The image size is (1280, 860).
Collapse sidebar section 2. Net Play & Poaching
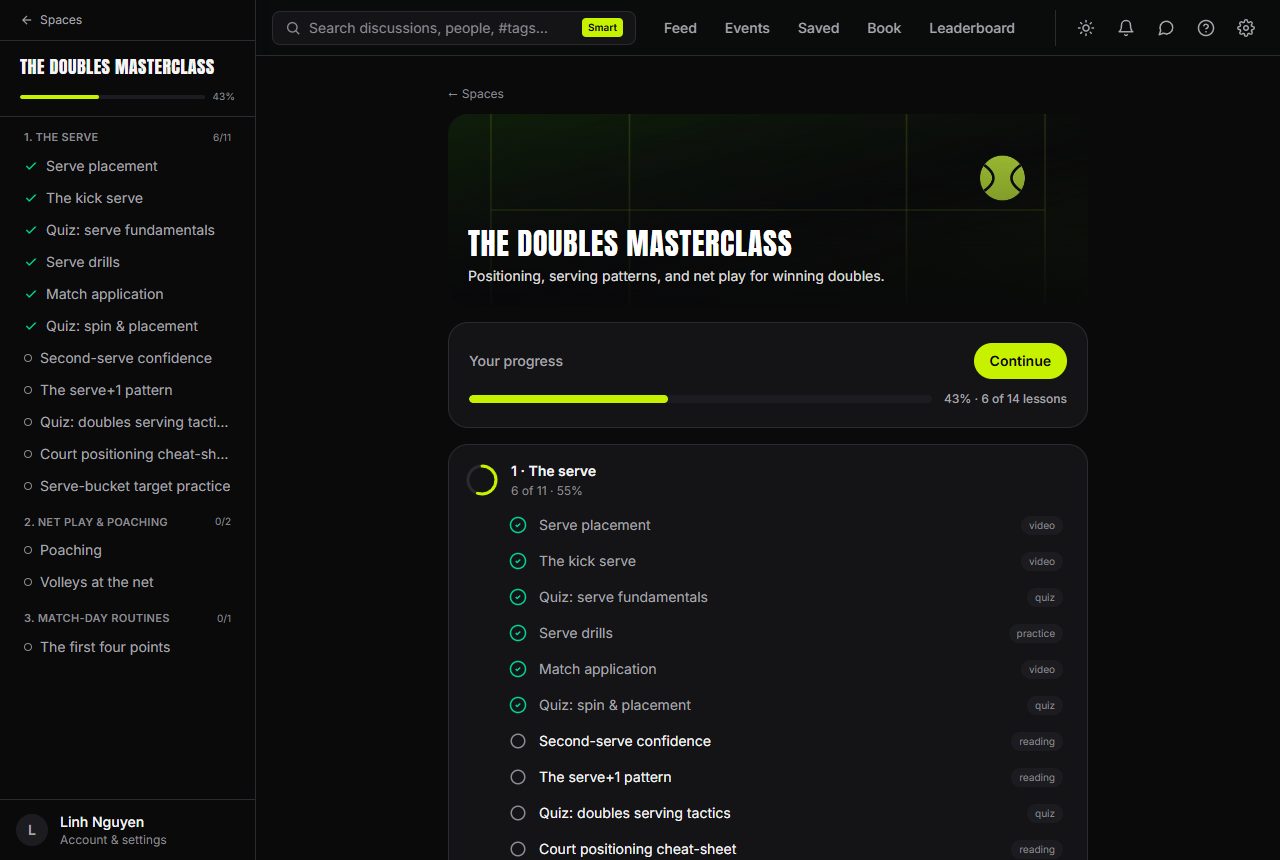127,522
